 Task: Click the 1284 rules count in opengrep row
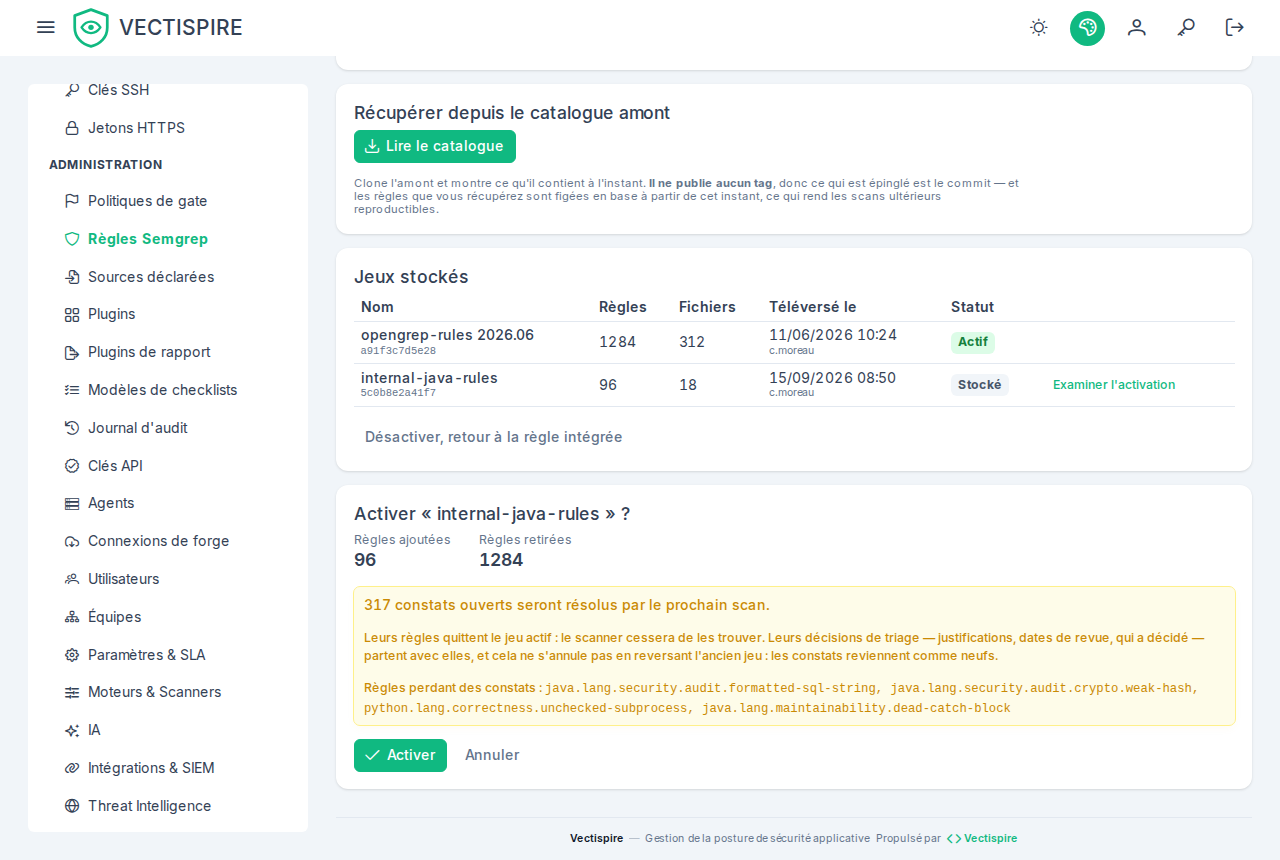(617, 342)
